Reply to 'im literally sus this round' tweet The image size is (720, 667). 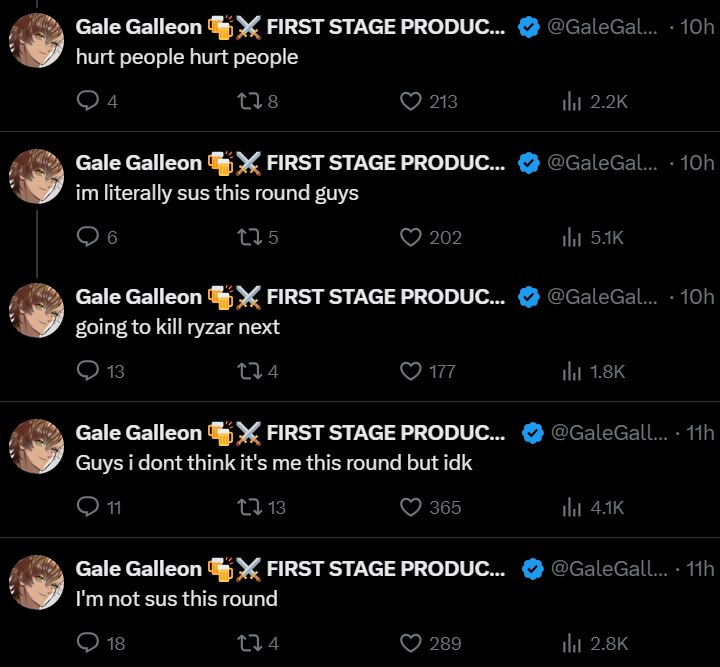tap(88, 237)
